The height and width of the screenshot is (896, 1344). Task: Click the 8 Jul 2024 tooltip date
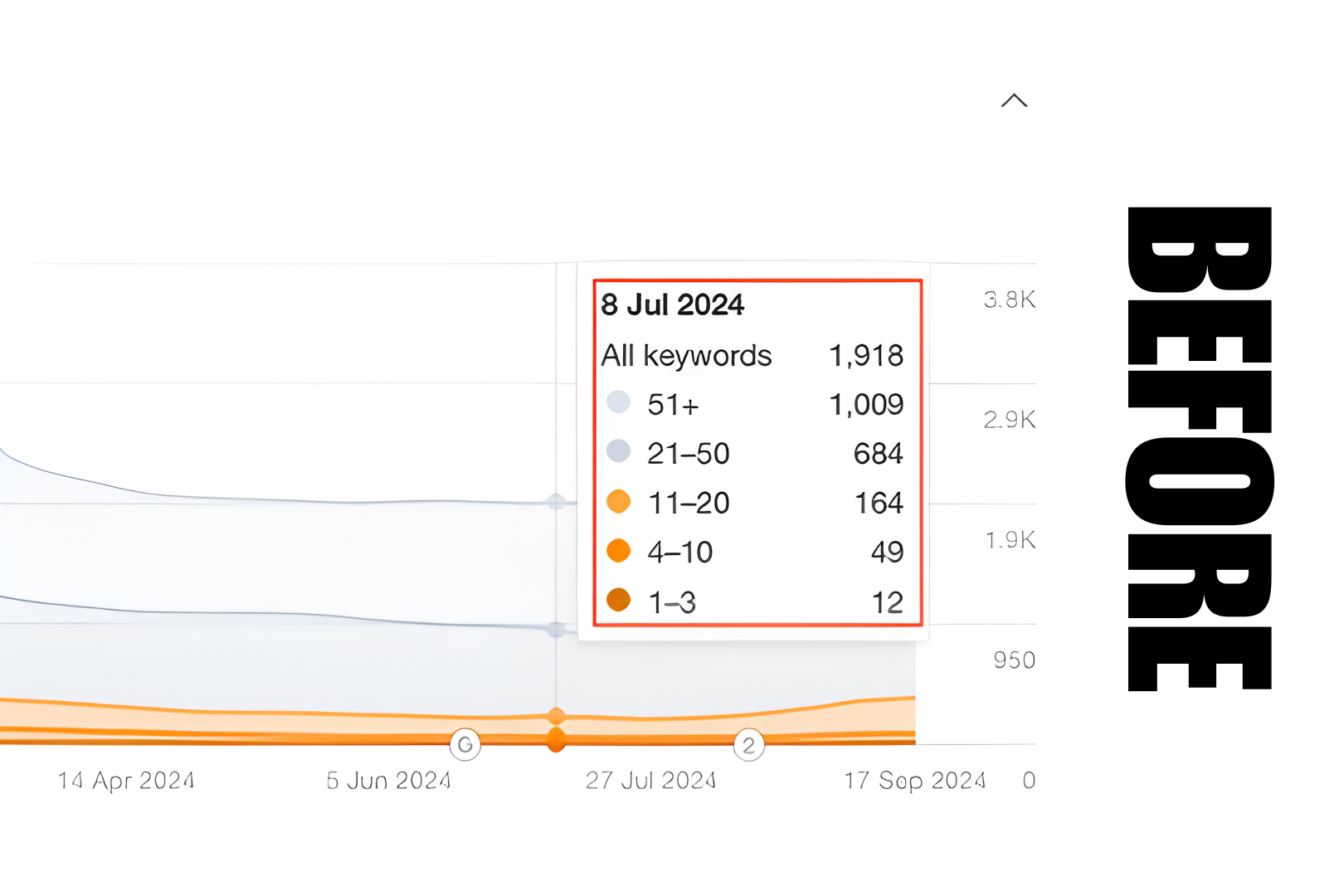(673, 304)
